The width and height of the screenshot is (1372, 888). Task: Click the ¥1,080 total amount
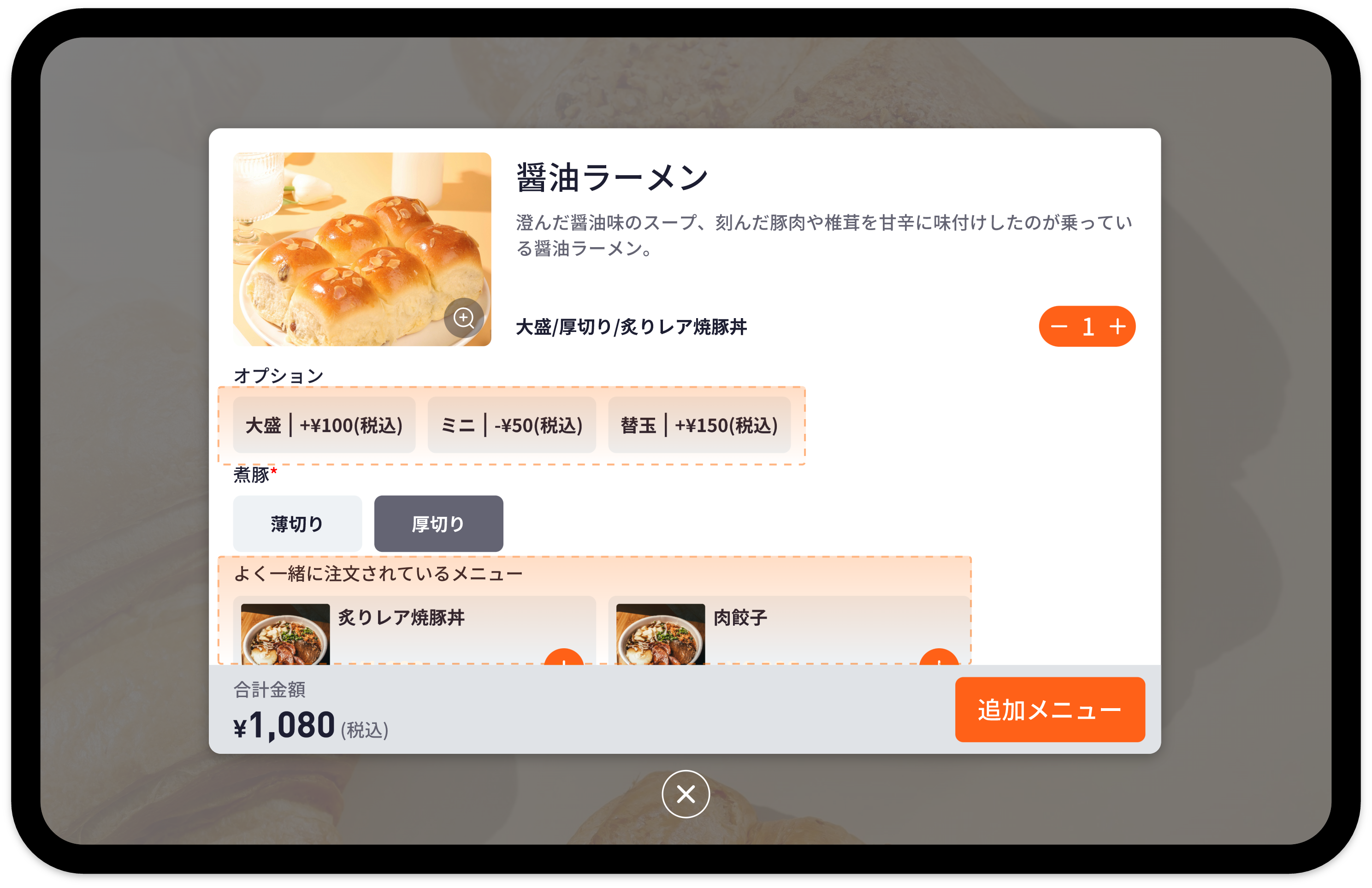click(284, 725)
